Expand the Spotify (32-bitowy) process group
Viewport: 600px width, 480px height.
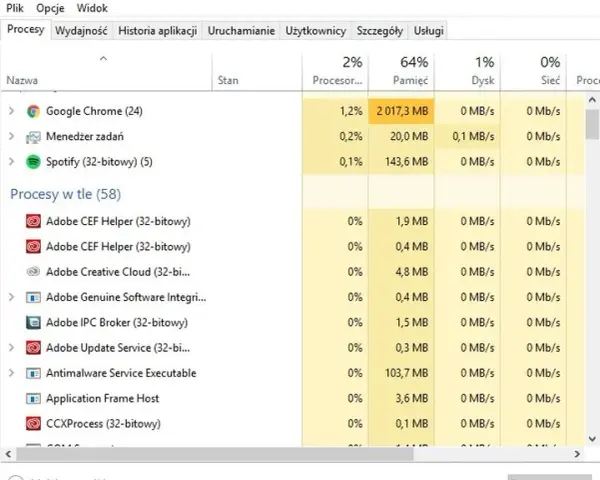11,162
